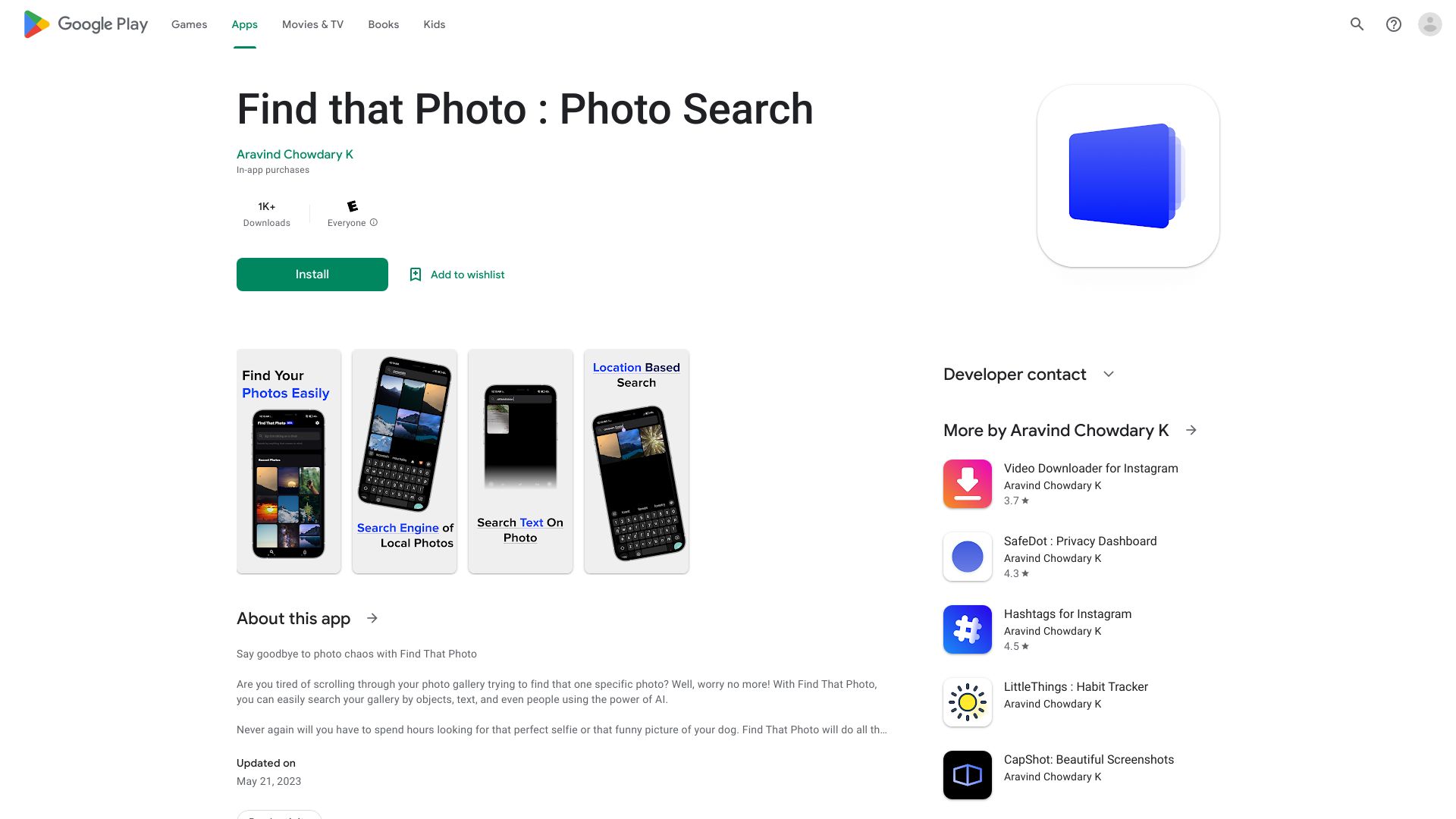Select the Games tab
The image size is (1456, 819).
pos(187,24)
